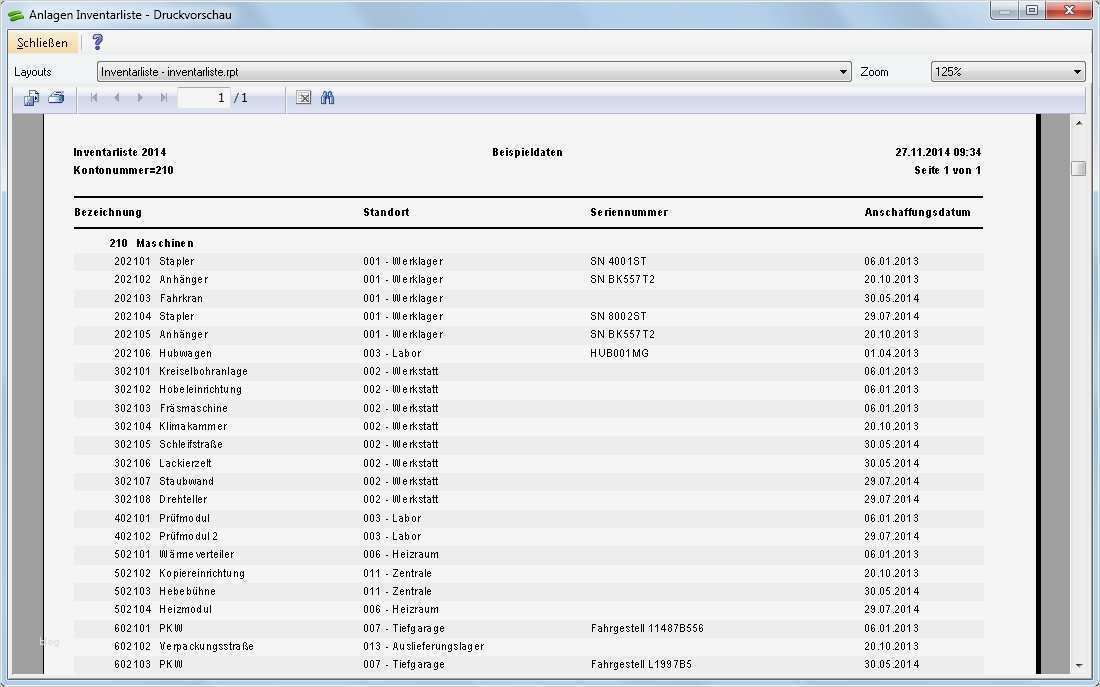The height and width of the screenshot is (687, 1100).
Task: Jump to last page arrow
Action: (x=163, y=98)
